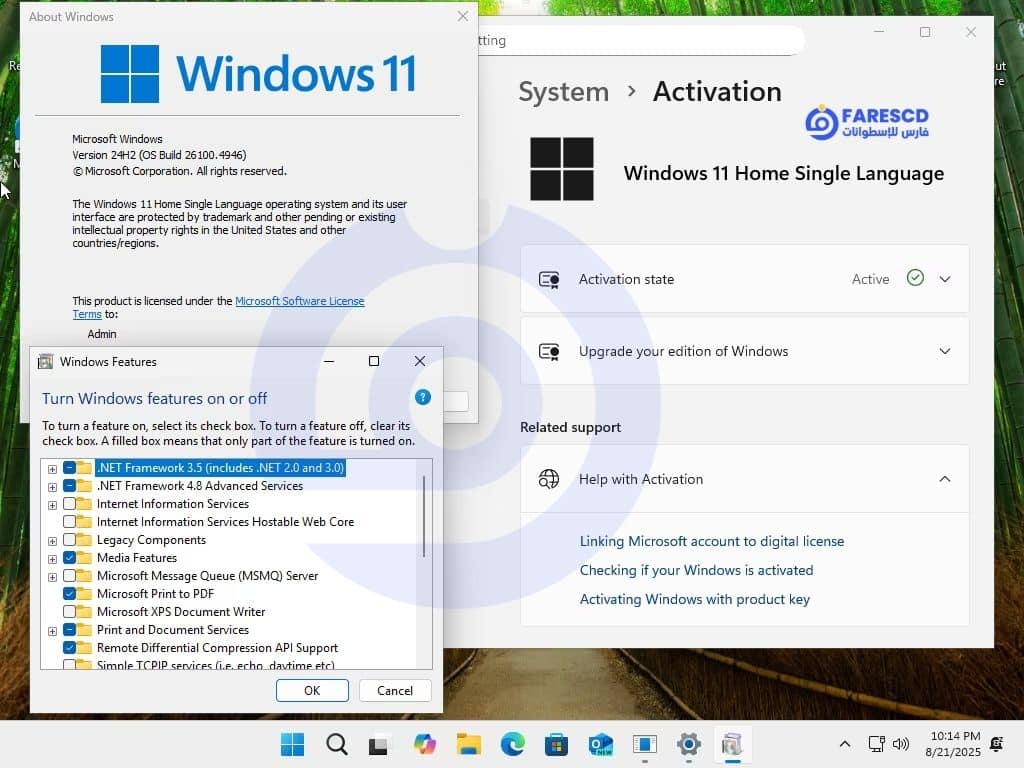Switch to Settings gear on taskbar
This screenshot has width=1024, height=768.
(x=688, y=744)
